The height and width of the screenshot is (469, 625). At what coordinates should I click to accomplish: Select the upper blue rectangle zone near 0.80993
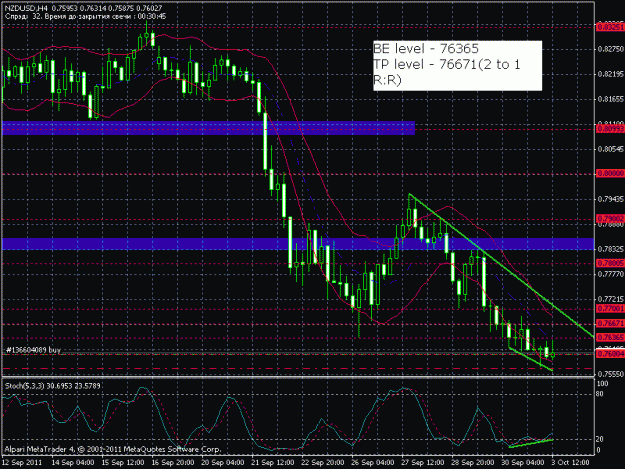tap(208, 128)
